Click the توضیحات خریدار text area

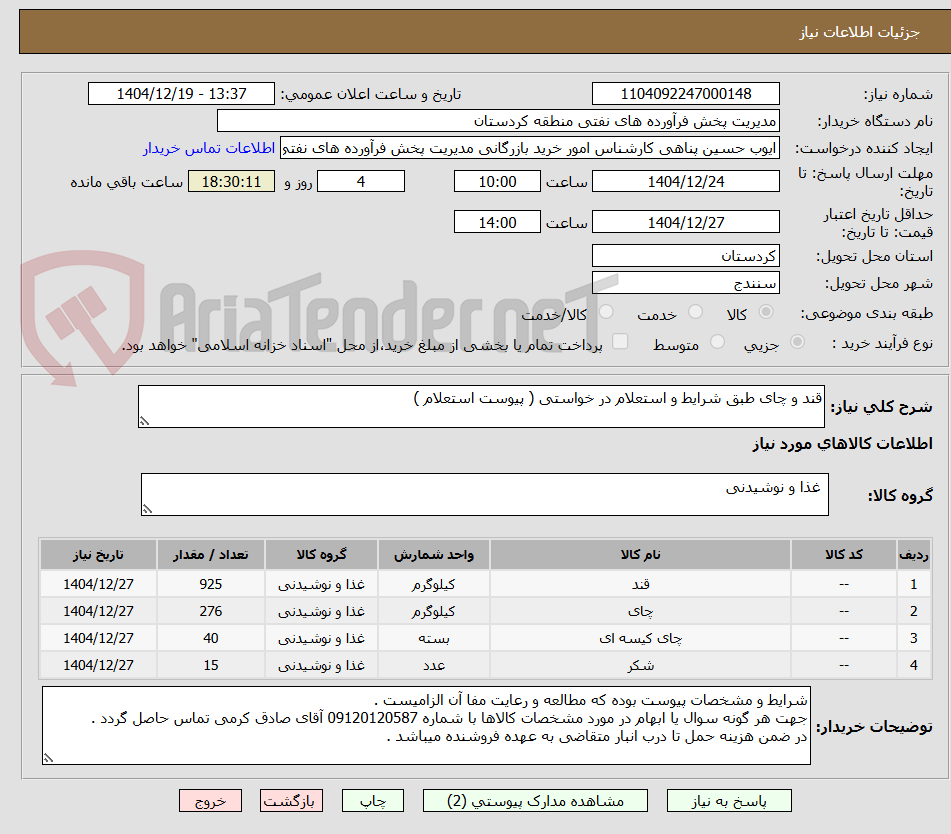click(x=426, y=725)
